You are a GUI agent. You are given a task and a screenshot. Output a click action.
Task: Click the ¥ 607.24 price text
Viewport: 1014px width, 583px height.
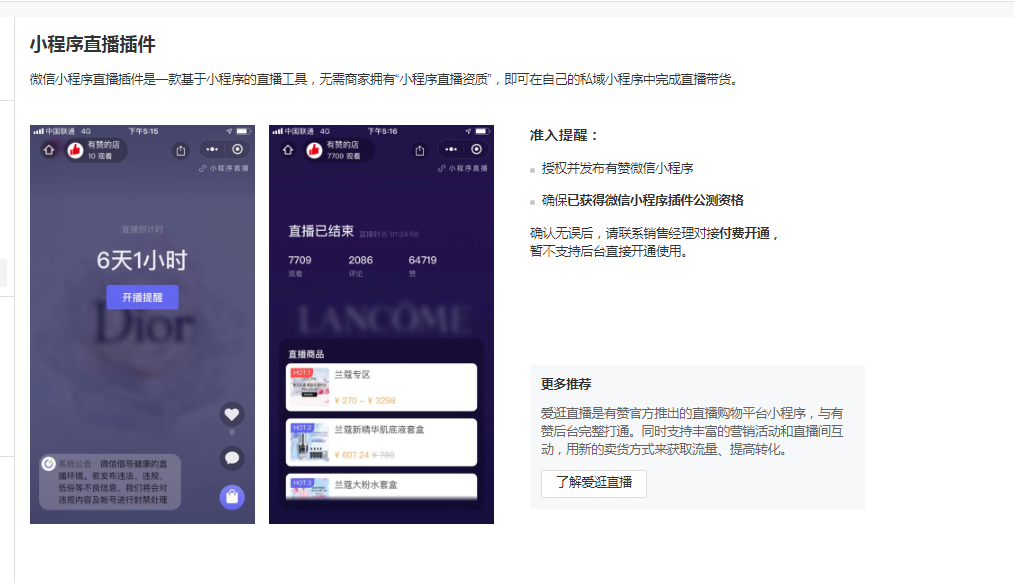pyautogui.click(x=352, y=455)
